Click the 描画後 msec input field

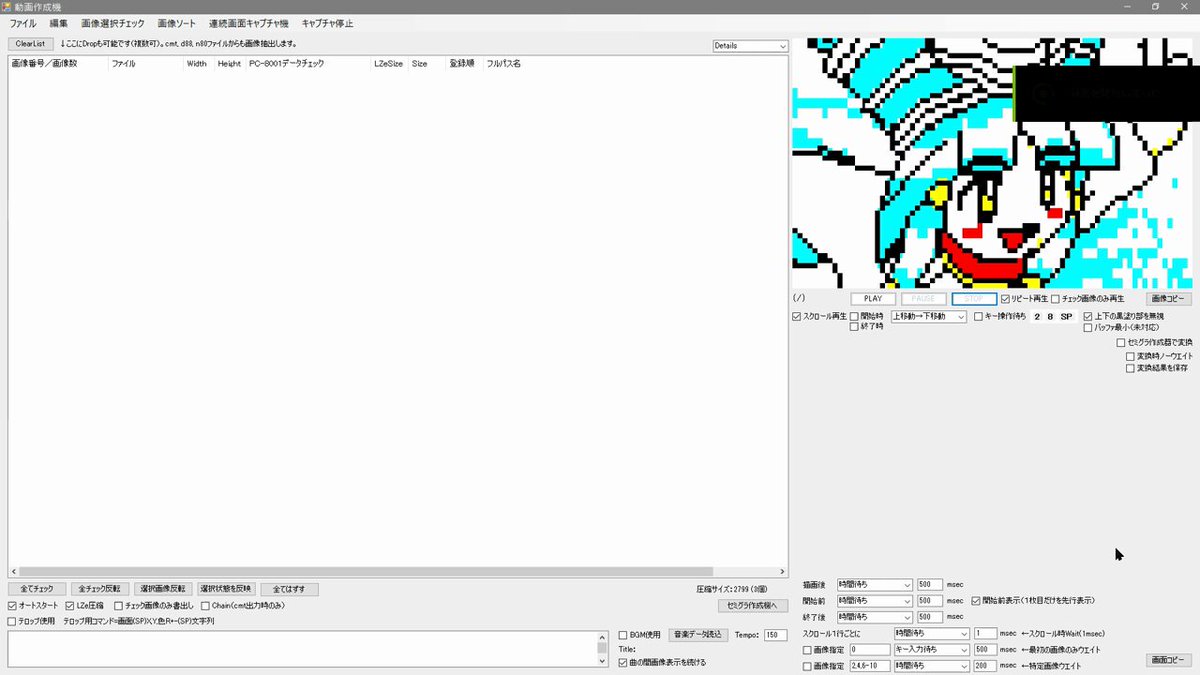pyautogui.click(x=930, y=584)
